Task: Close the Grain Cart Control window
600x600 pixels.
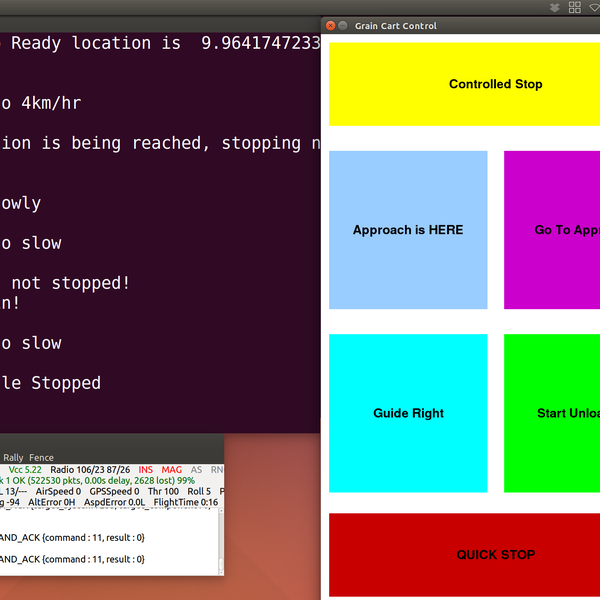Action: coord(330,25)
